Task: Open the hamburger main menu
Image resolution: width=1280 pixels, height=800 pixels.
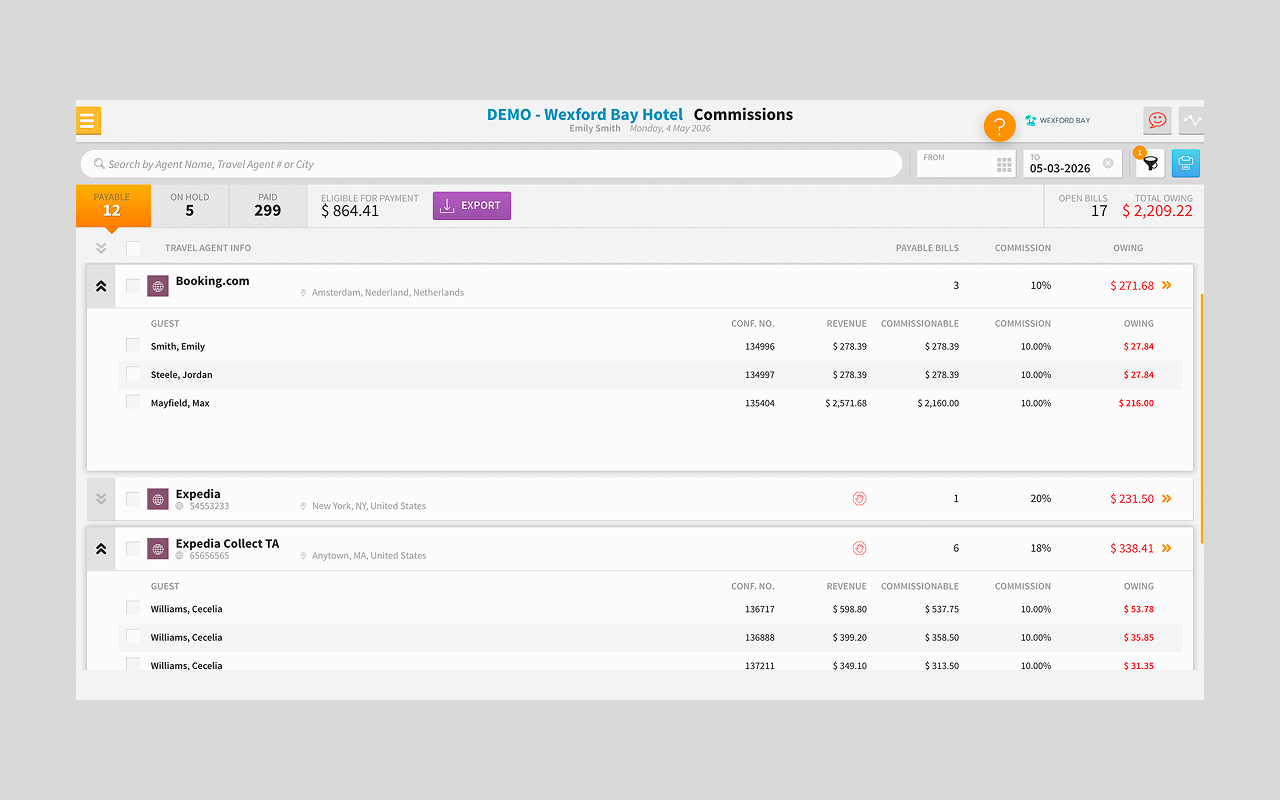Action: pos(88,121)
